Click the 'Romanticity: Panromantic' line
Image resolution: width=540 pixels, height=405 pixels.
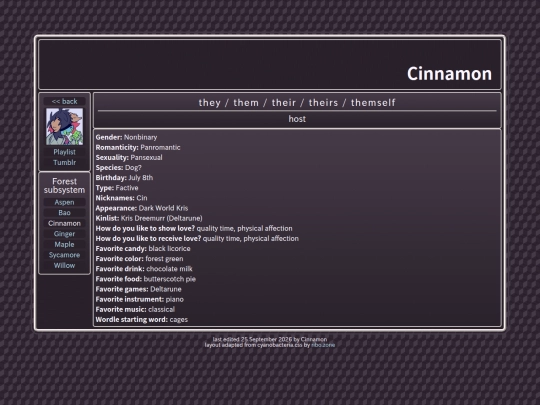tap(138, 147)
